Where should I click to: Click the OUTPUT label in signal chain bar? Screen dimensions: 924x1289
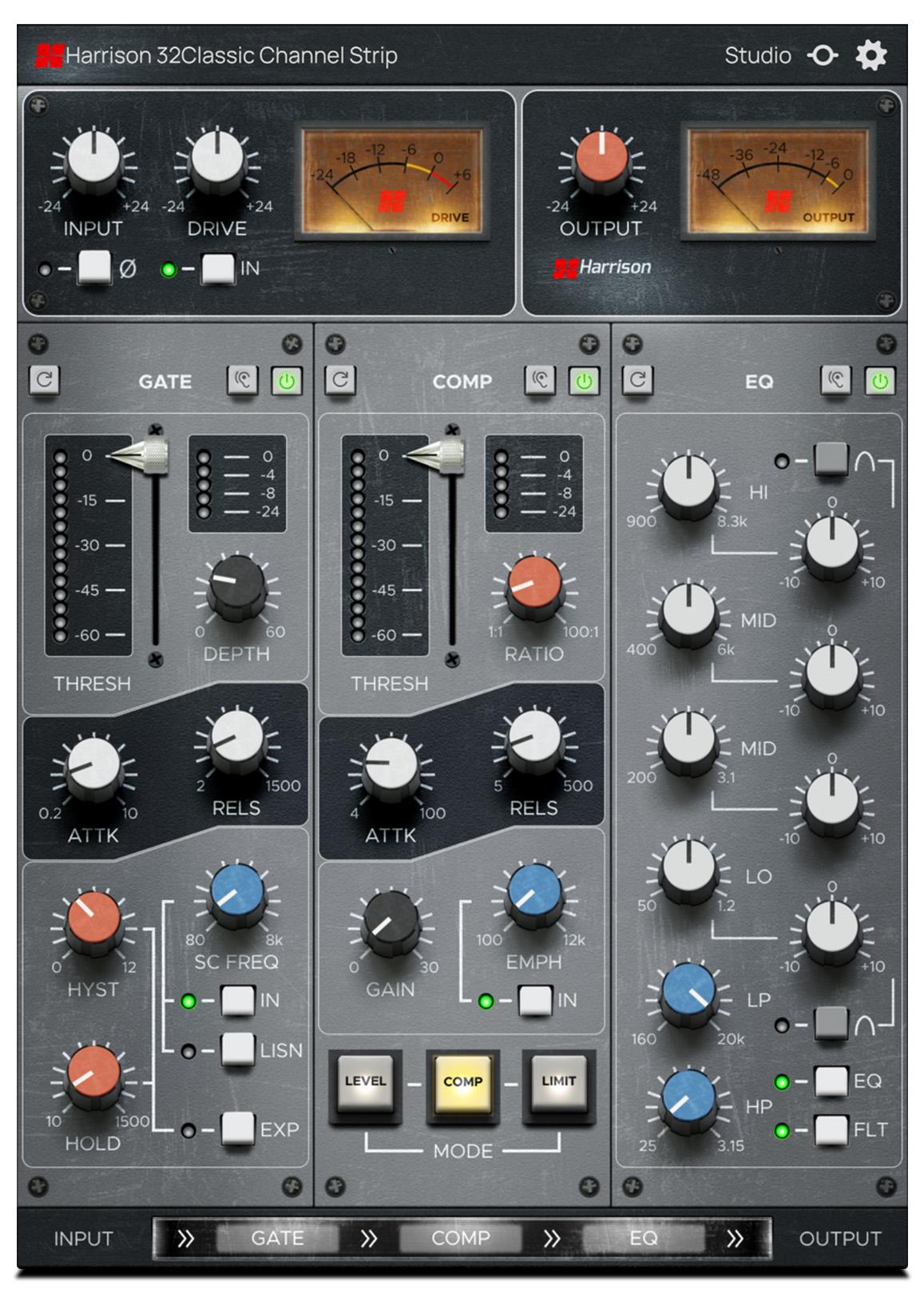click(840, 1239)
